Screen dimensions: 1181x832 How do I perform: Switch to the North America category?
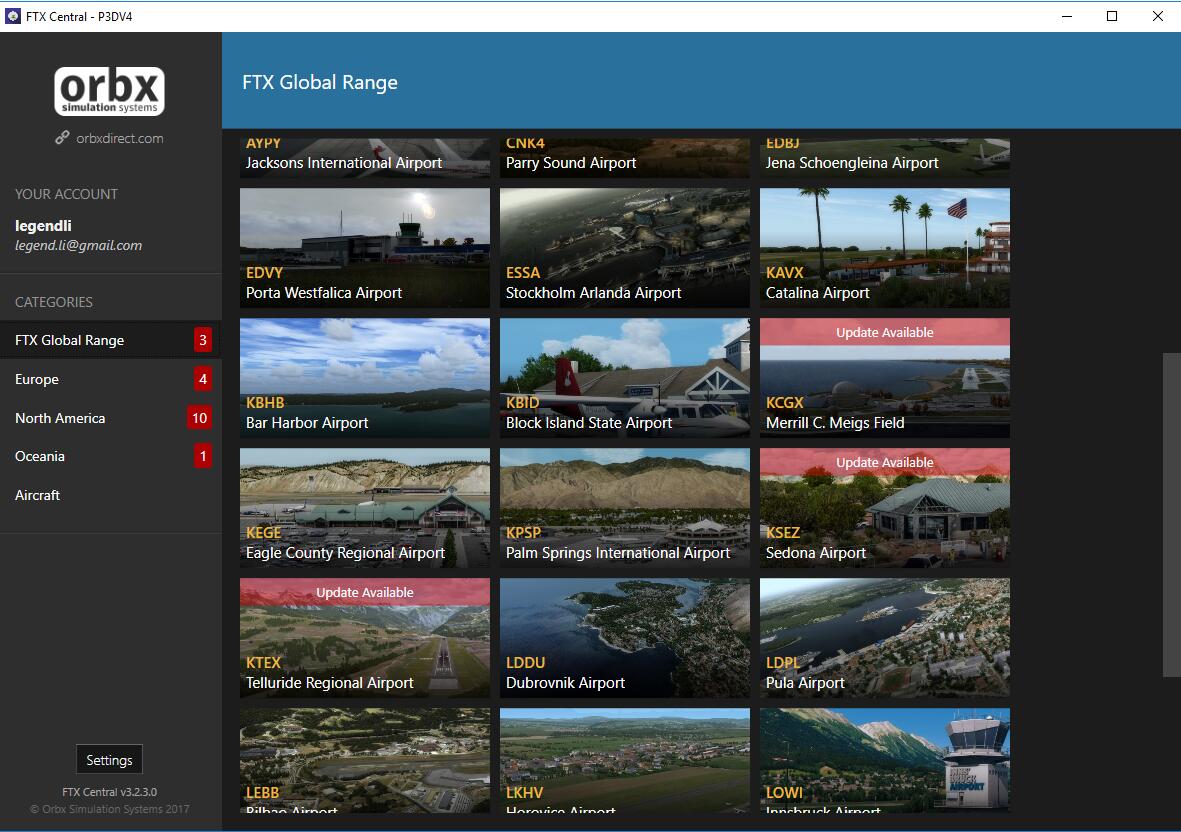coord(60,418)
